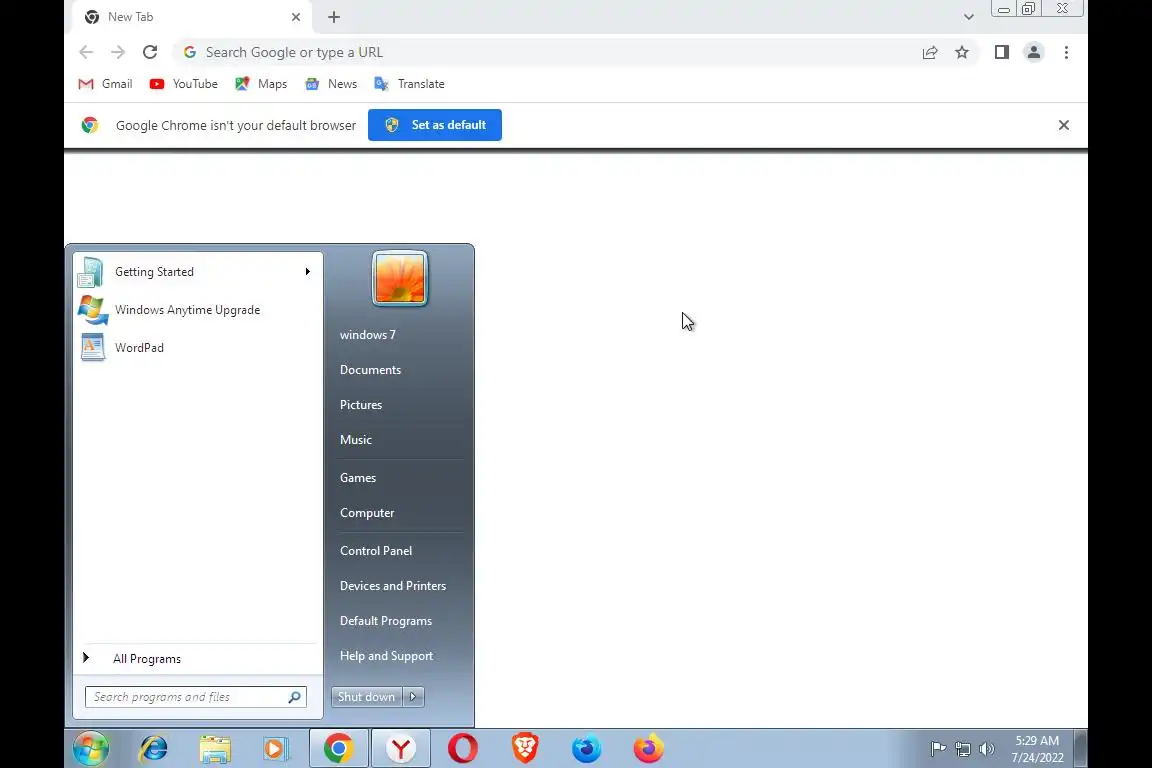Open Music from Start menu

pos(356,439)
